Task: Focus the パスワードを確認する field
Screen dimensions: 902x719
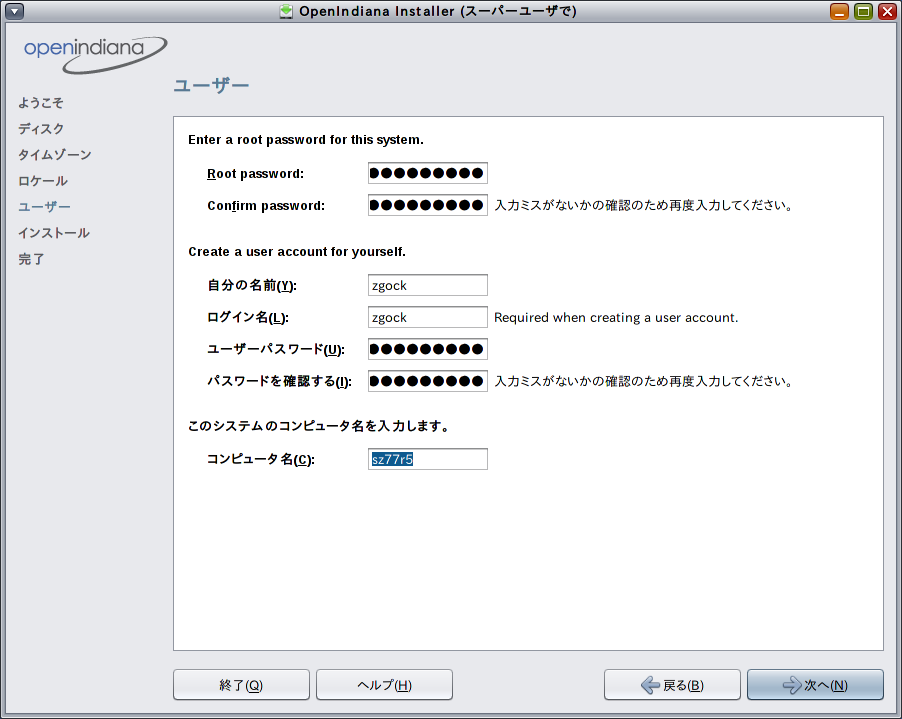Action: point(427,381)
